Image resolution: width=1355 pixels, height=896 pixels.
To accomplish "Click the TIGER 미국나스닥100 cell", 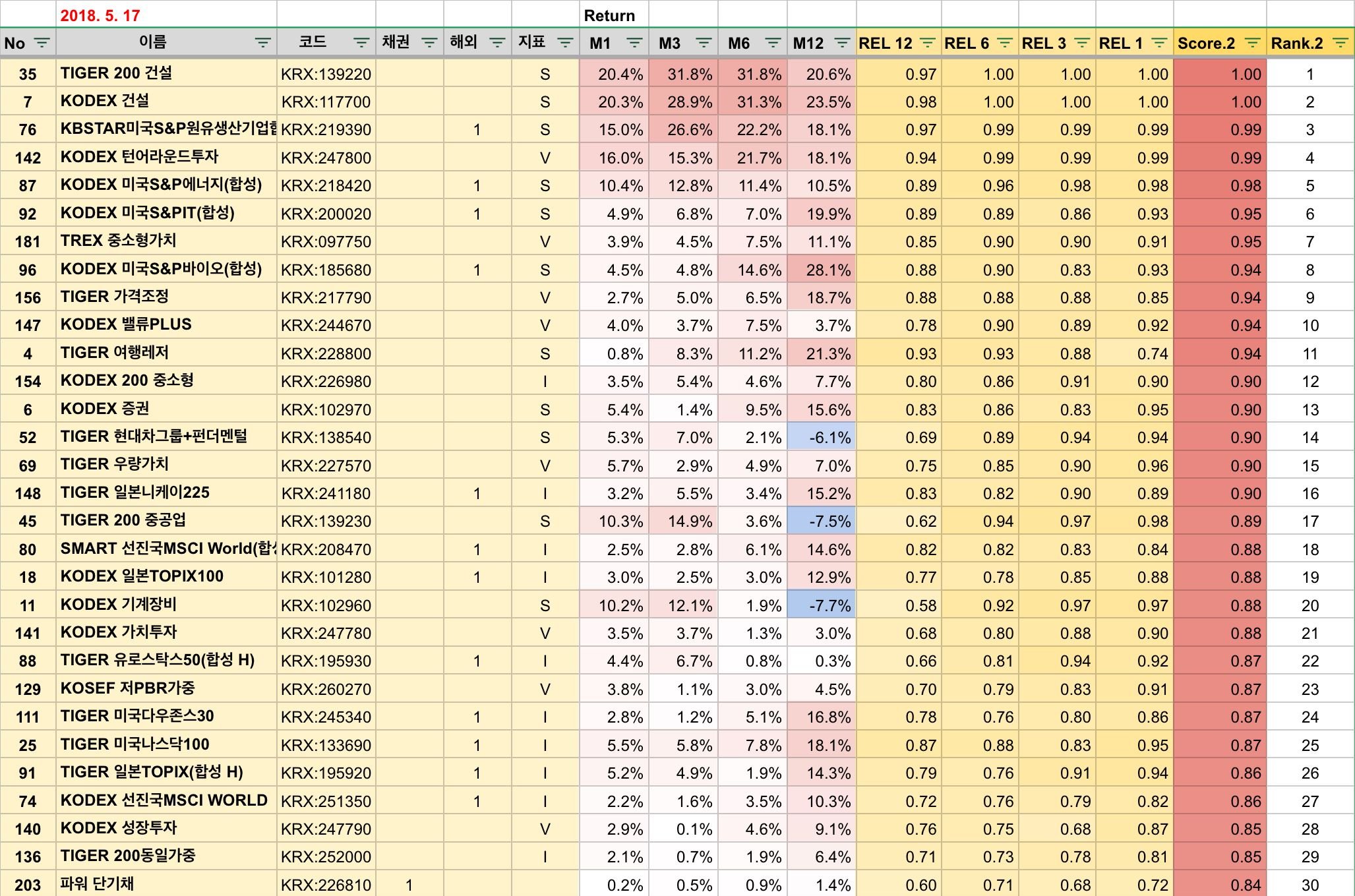I will tap(166, 744).
